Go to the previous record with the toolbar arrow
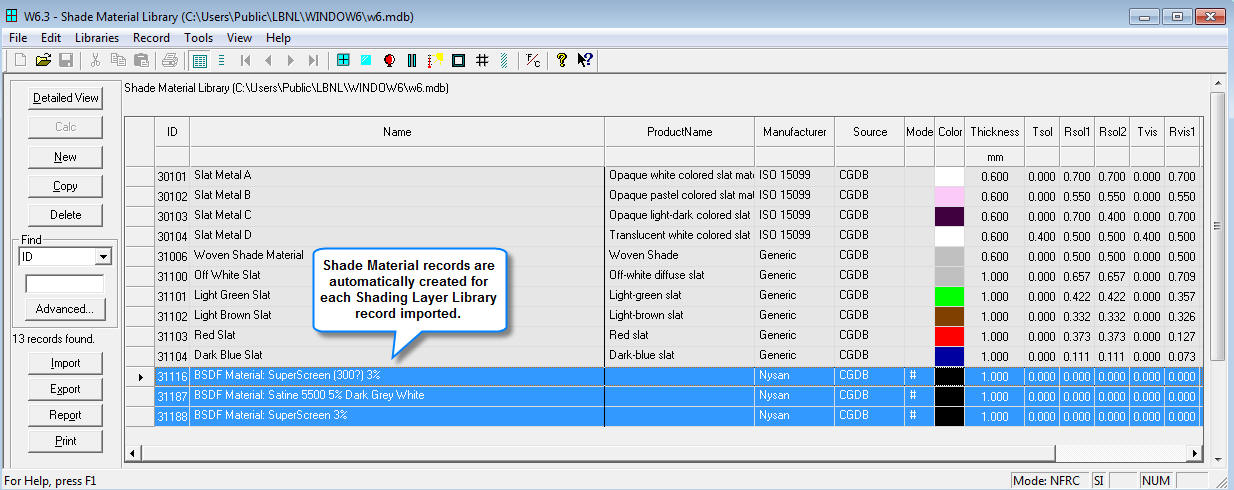 point(268,60)
